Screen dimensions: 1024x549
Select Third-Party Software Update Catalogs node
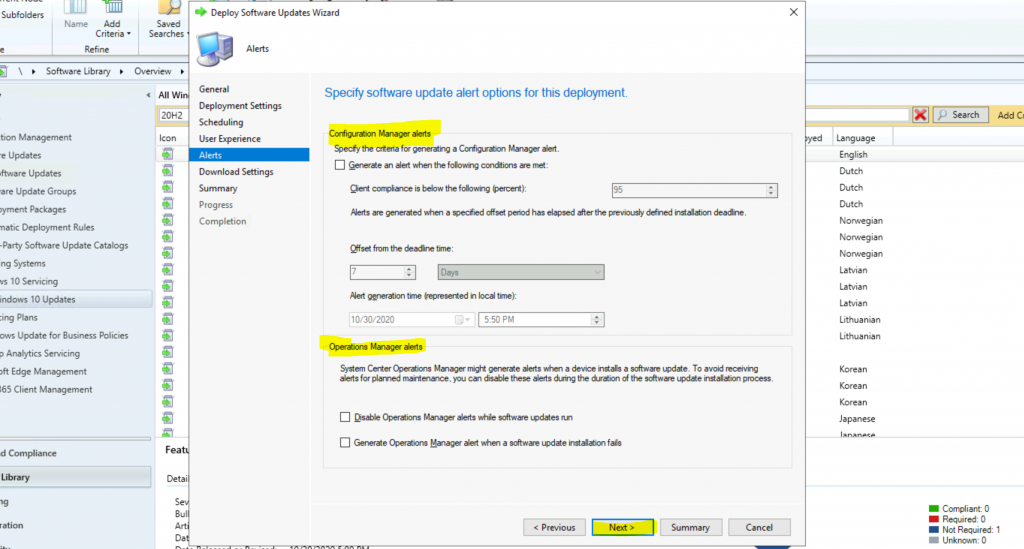[x=64, y=245]
